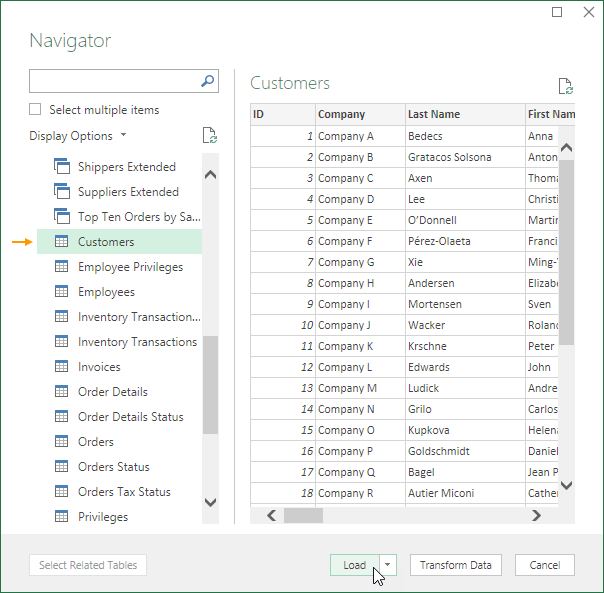This screenshot has width=604, height=593.
Task: Select Suppliers Extended in the list
Action: 128,192
